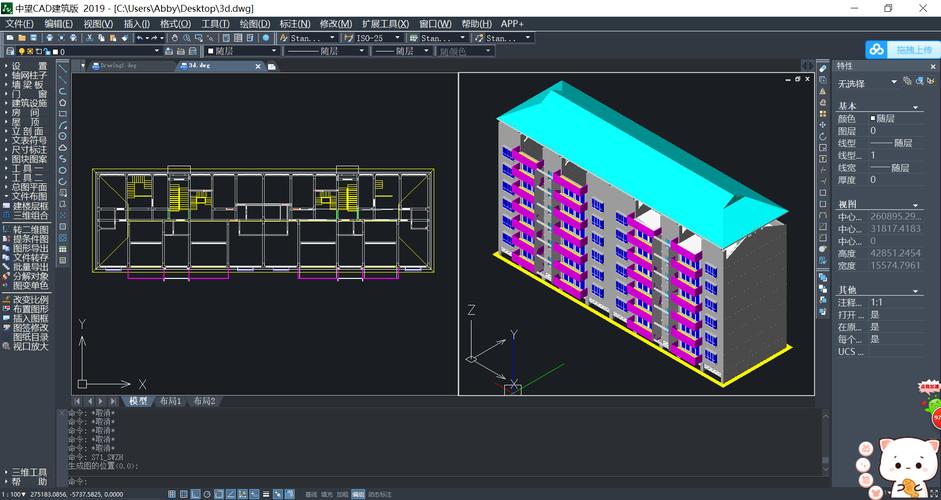
Task: Open the layer dropdown showing 0
Action: [x=88, y=52]
